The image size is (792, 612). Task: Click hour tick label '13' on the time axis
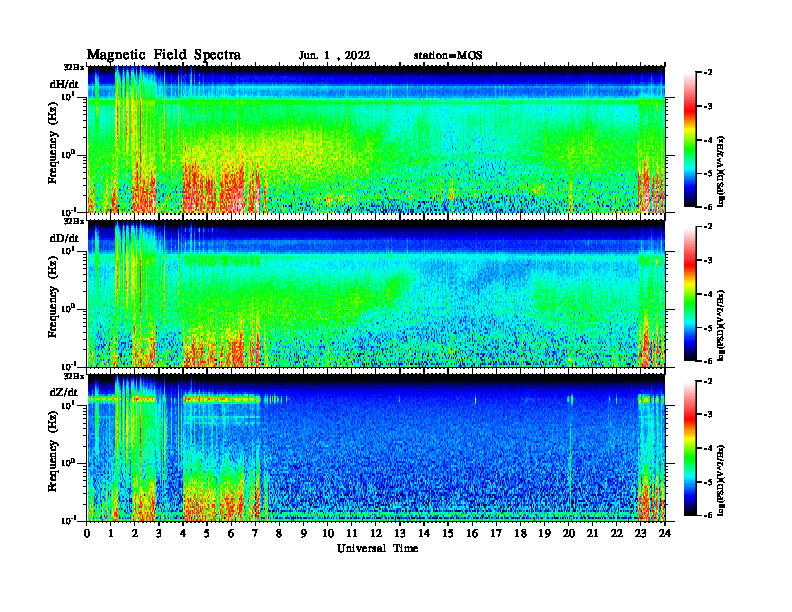[x=400, y=533]
